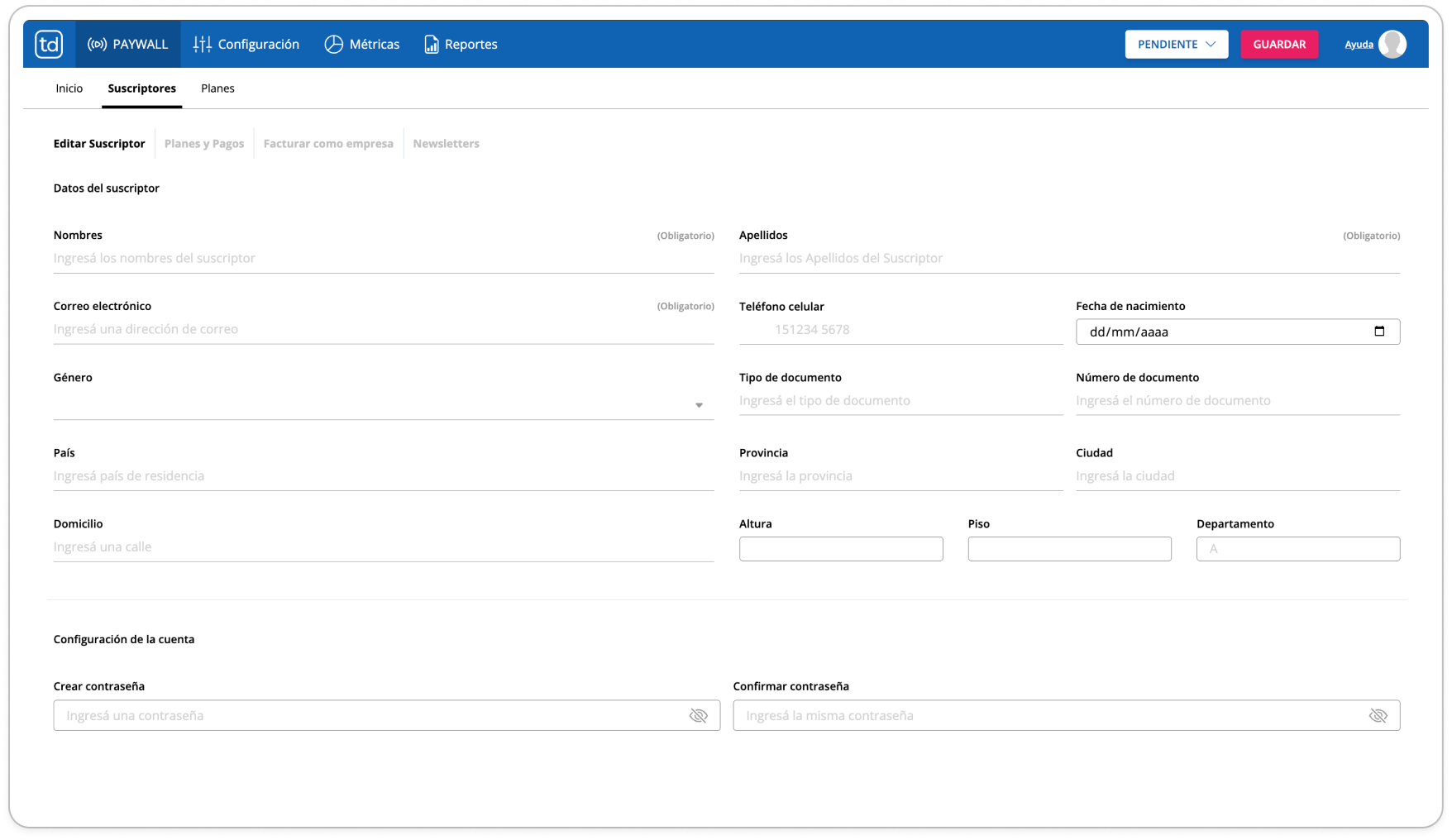Open the Paywall section
The height and width of the screenshot is (840, 1452).
click(x=128, y=44)
